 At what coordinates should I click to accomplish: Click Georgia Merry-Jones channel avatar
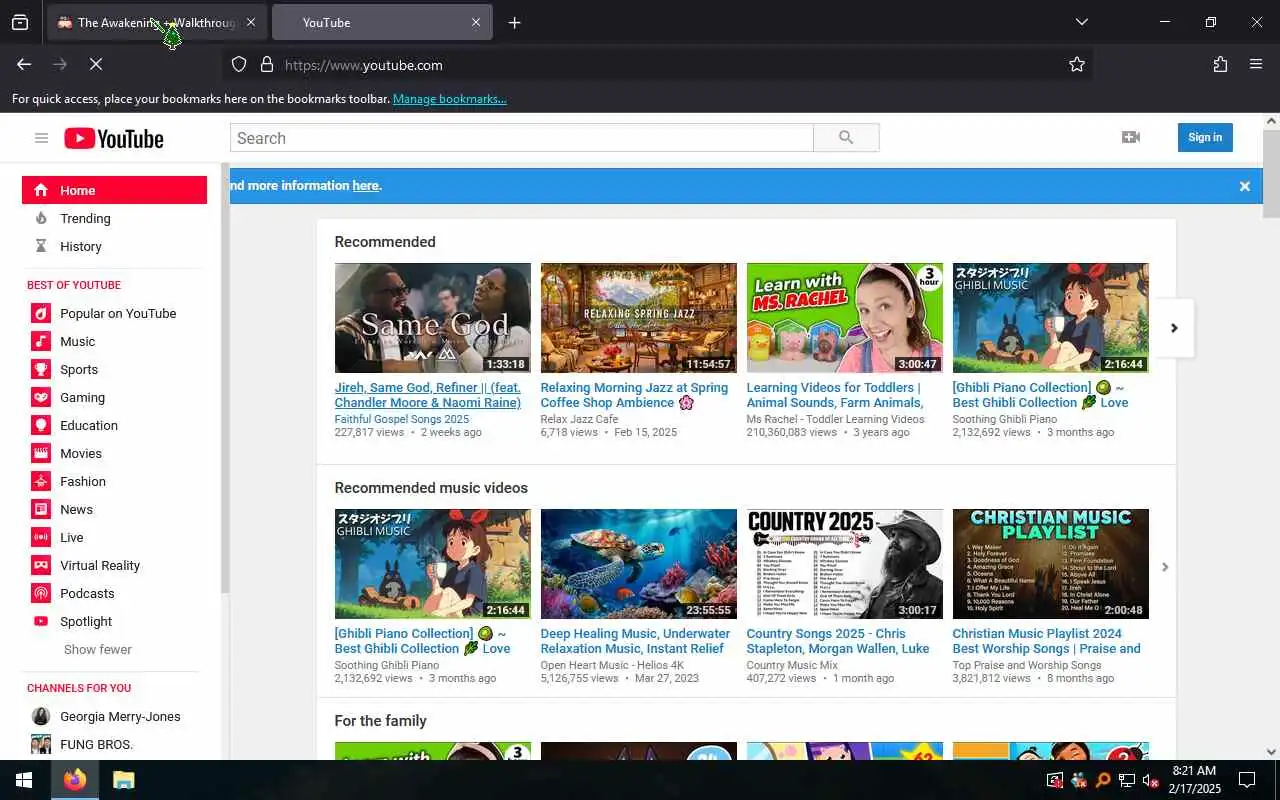41,716
